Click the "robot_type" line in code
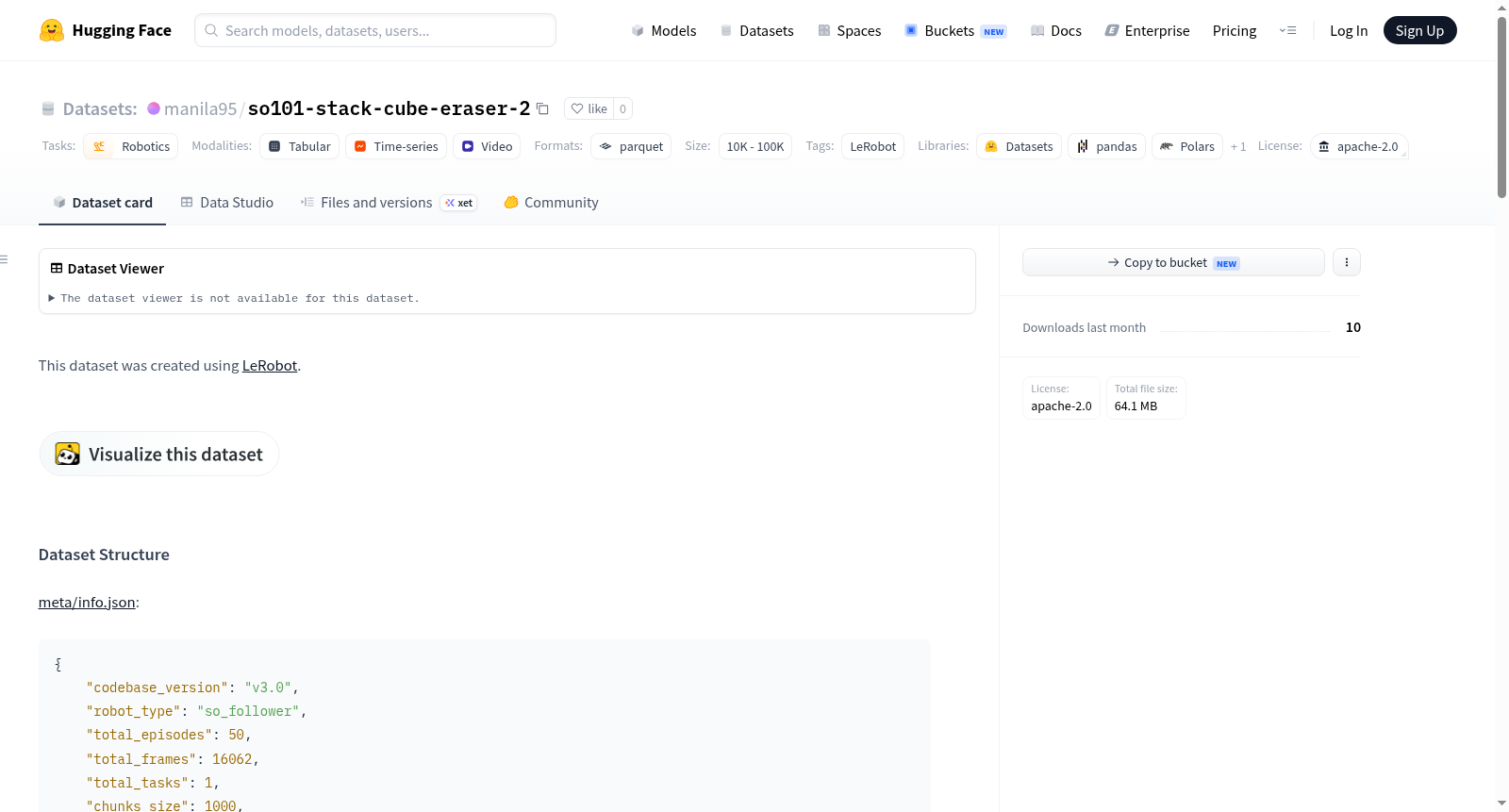1509x812 pixels. 196,711
